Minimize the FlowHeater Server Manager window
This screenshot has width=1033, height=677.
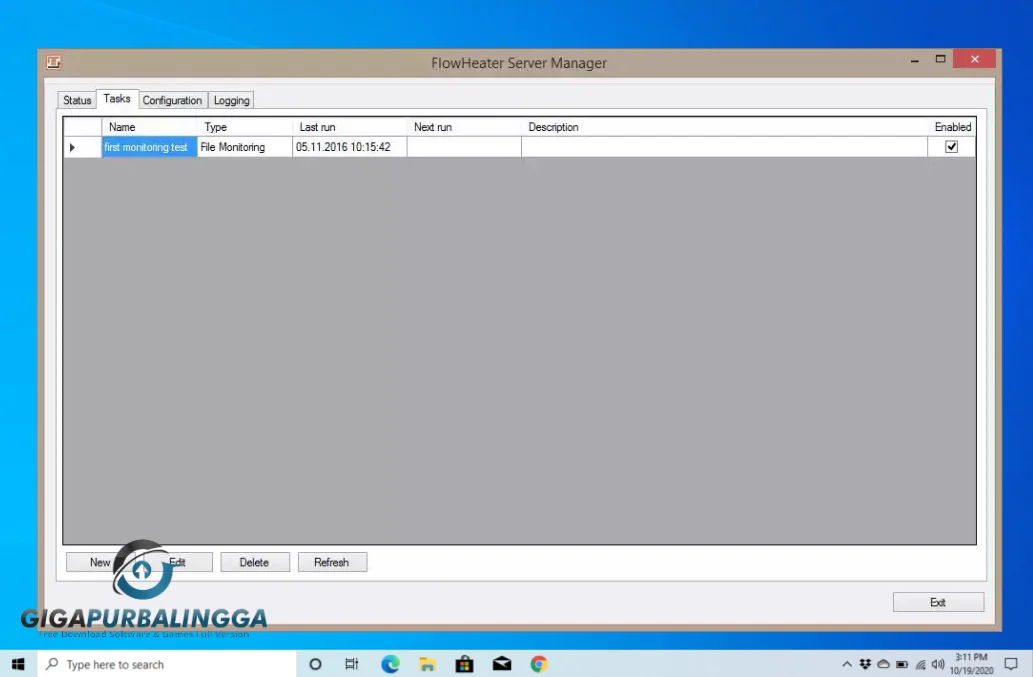[914, 60]
